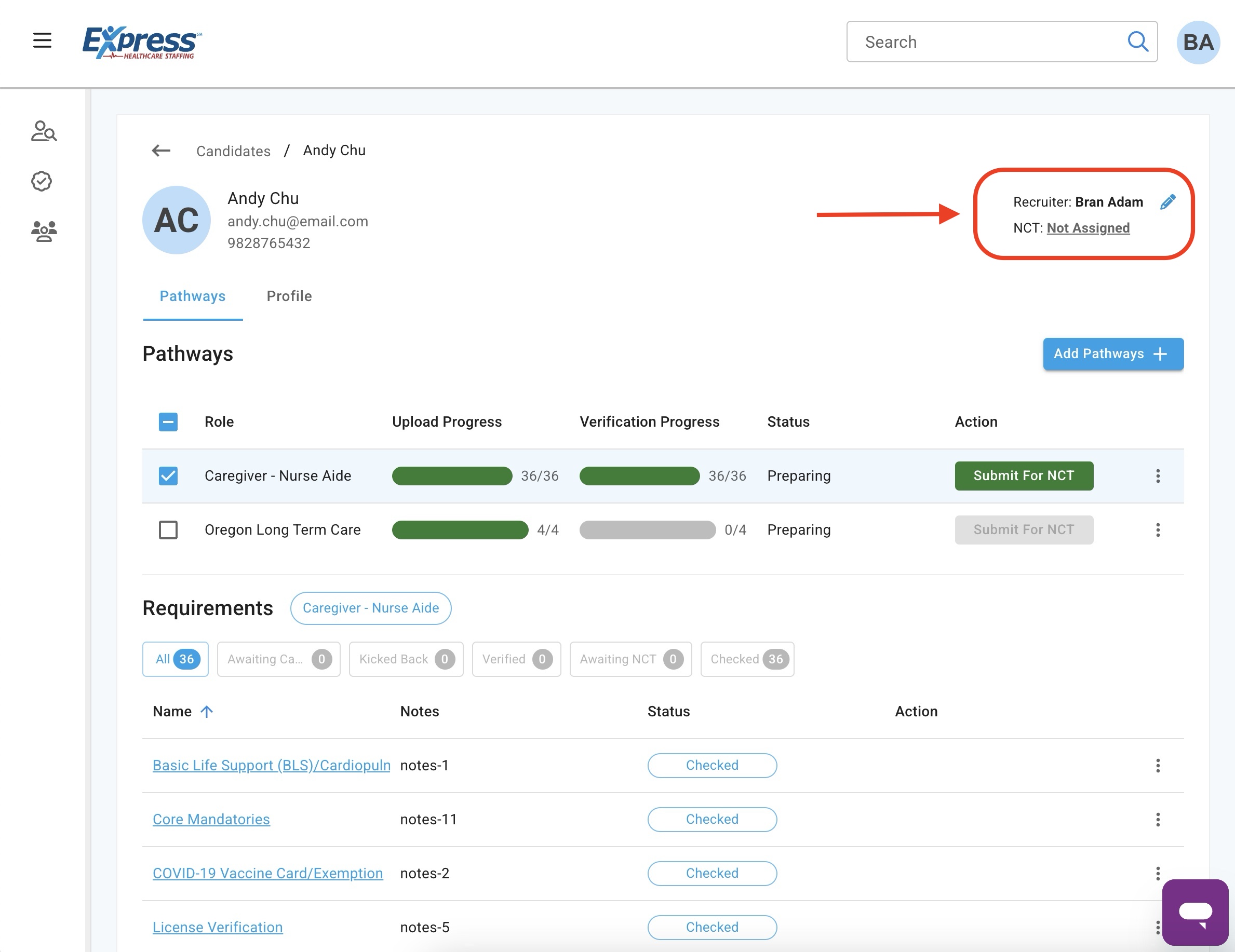Click the back arrow beside Candidates
1235x952 pixels.
pos(161,151)
